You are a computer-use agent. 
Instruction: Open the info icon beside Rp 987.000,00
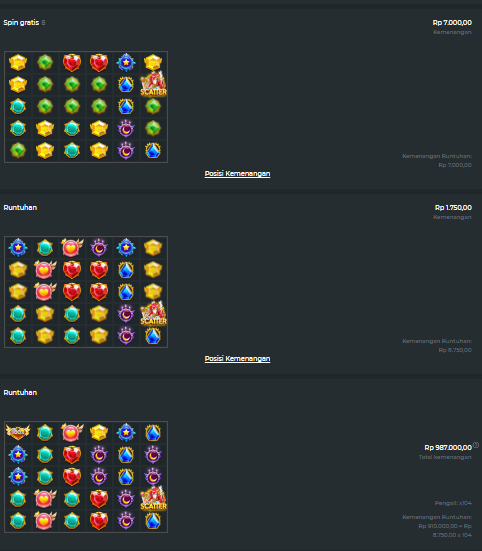476,445
